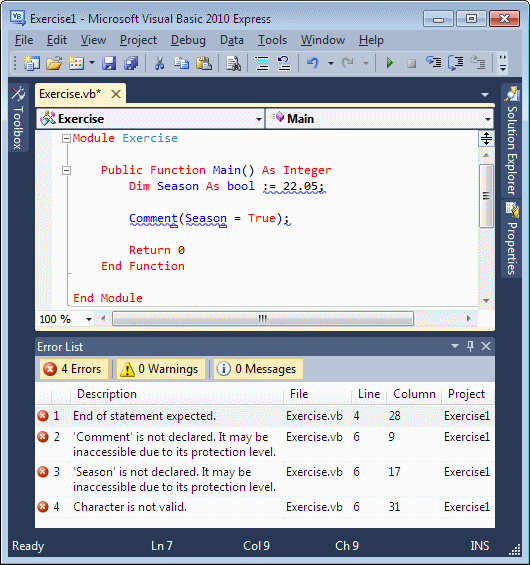530x565 pixels.
Task: Click the Step Out debug icon
Action: pyautogui.click(x=478, y=63)
